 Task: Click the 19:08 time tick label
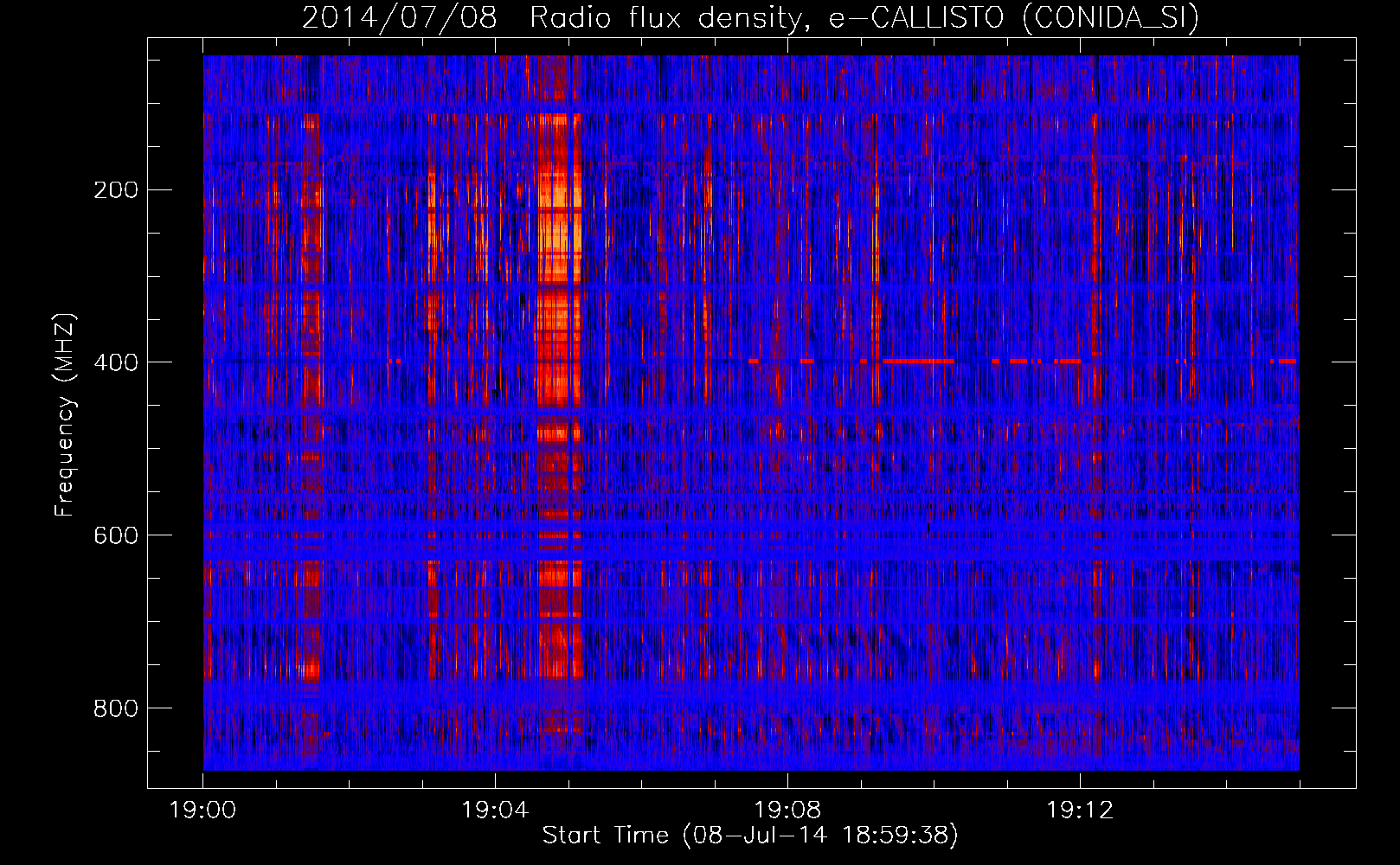[x=787, y=811]
